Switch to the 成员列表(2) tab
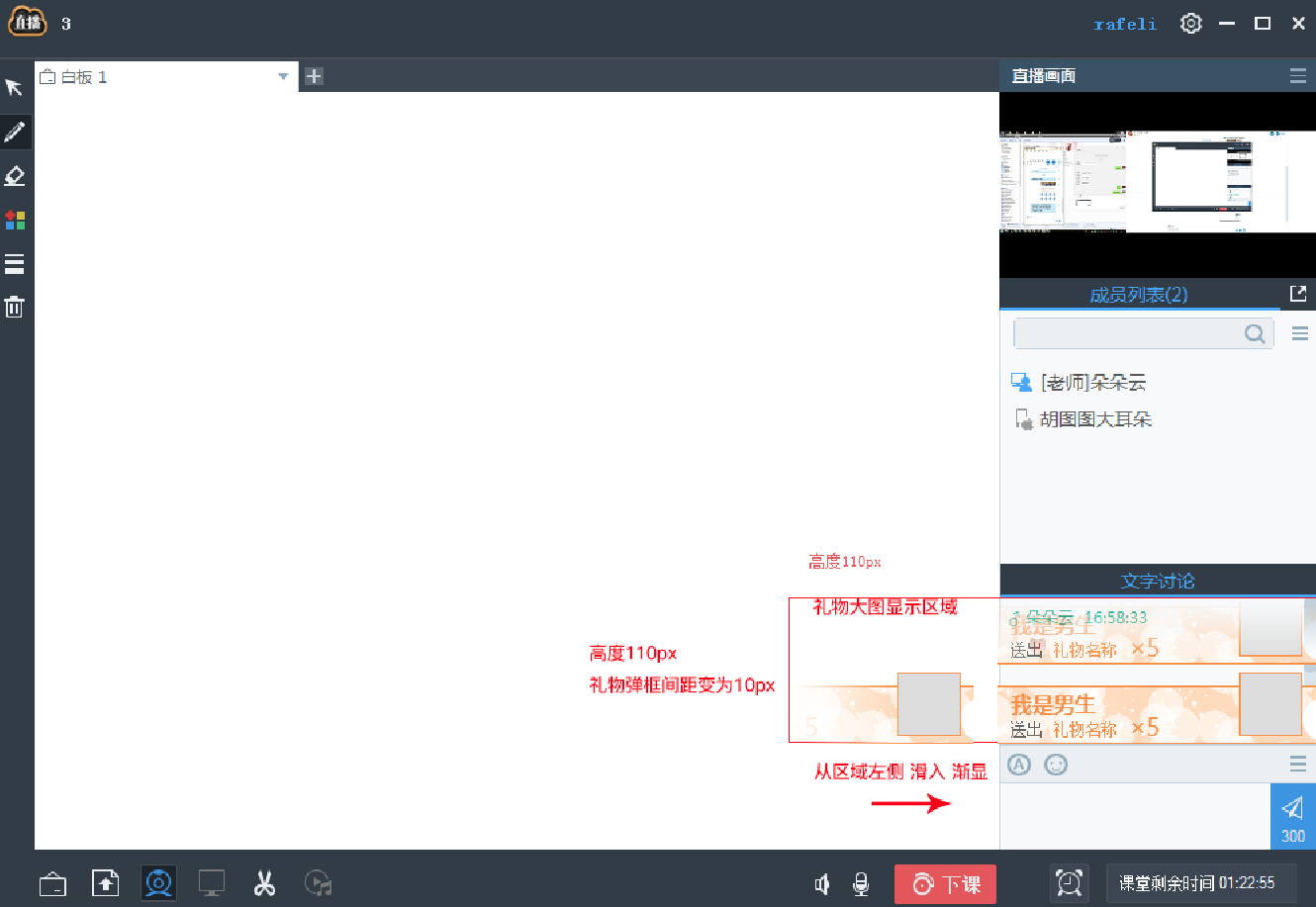The height and width of the screenshot is (907, 1316). pos(1138,295)
